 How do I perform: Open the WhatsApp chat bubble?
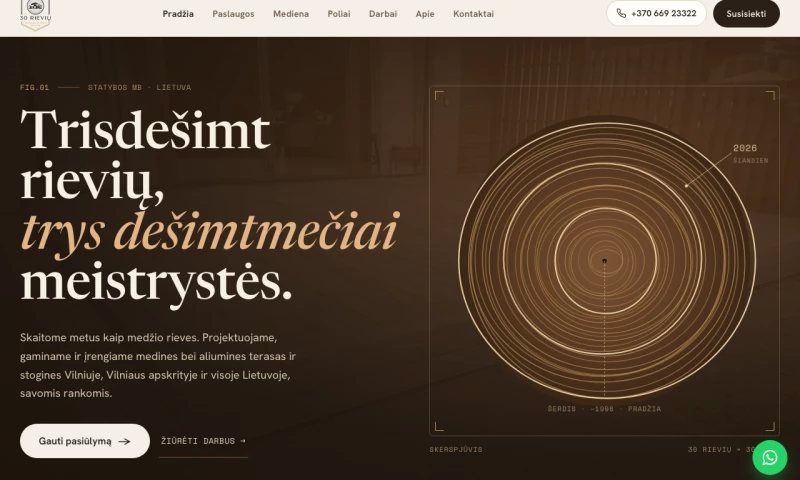[x=769, y=458]
